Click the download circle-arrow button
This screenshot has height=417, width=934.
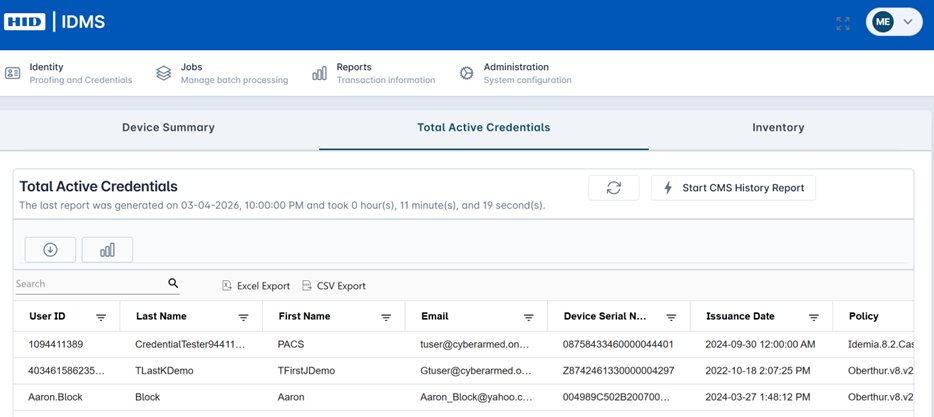point(50,250)
